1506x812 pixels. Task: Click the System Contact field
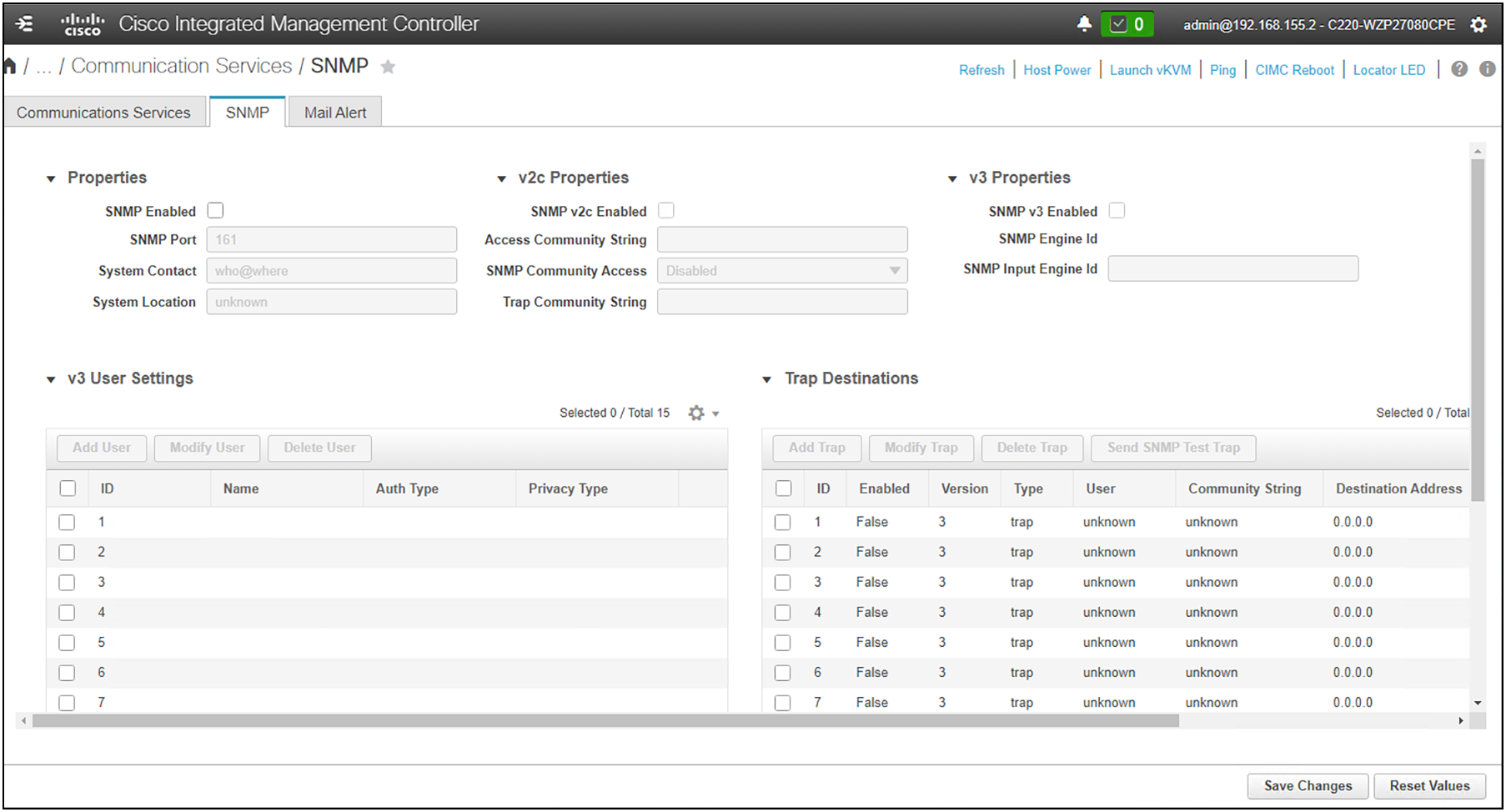(x=332, y=271)
